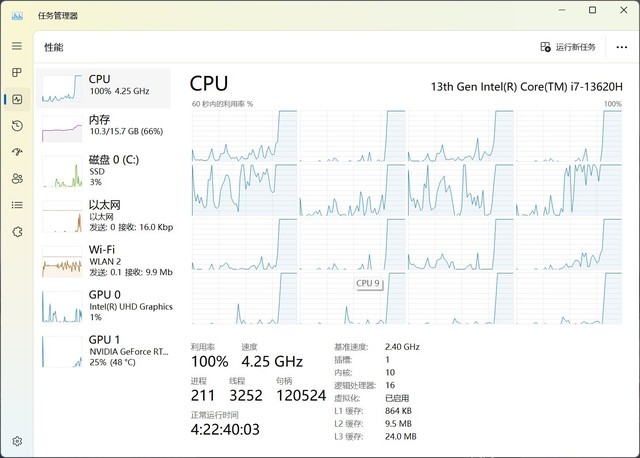This screenshot has height=458, width=640.
Task: Expand the three-dot more options menu
Action: [622, 47]
